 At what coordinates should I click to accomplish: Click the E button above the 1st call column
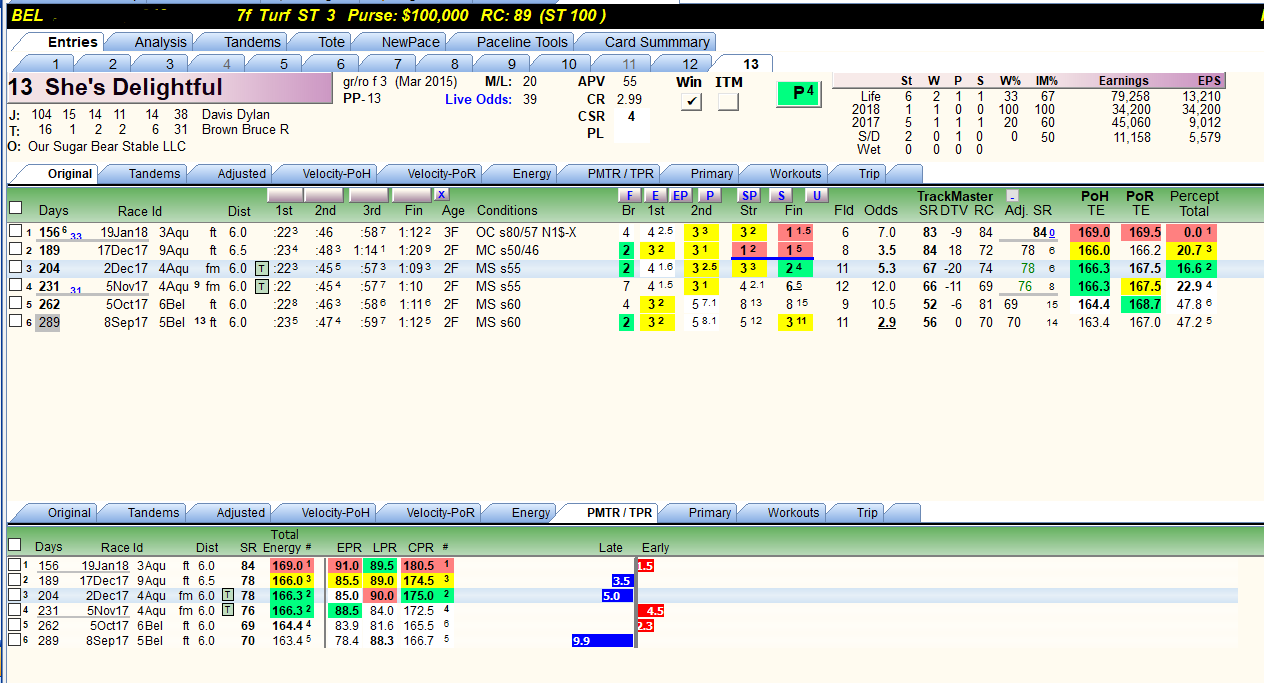[655, 195]
